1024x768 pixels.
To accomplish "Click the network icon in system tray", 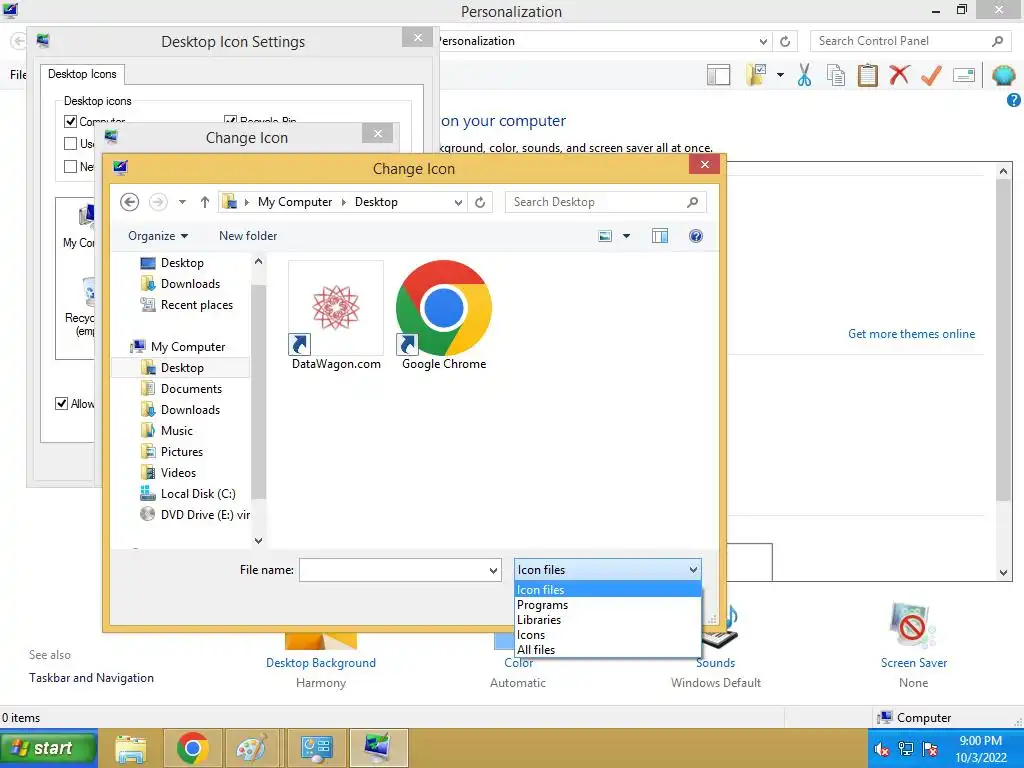I will [906, 749].
